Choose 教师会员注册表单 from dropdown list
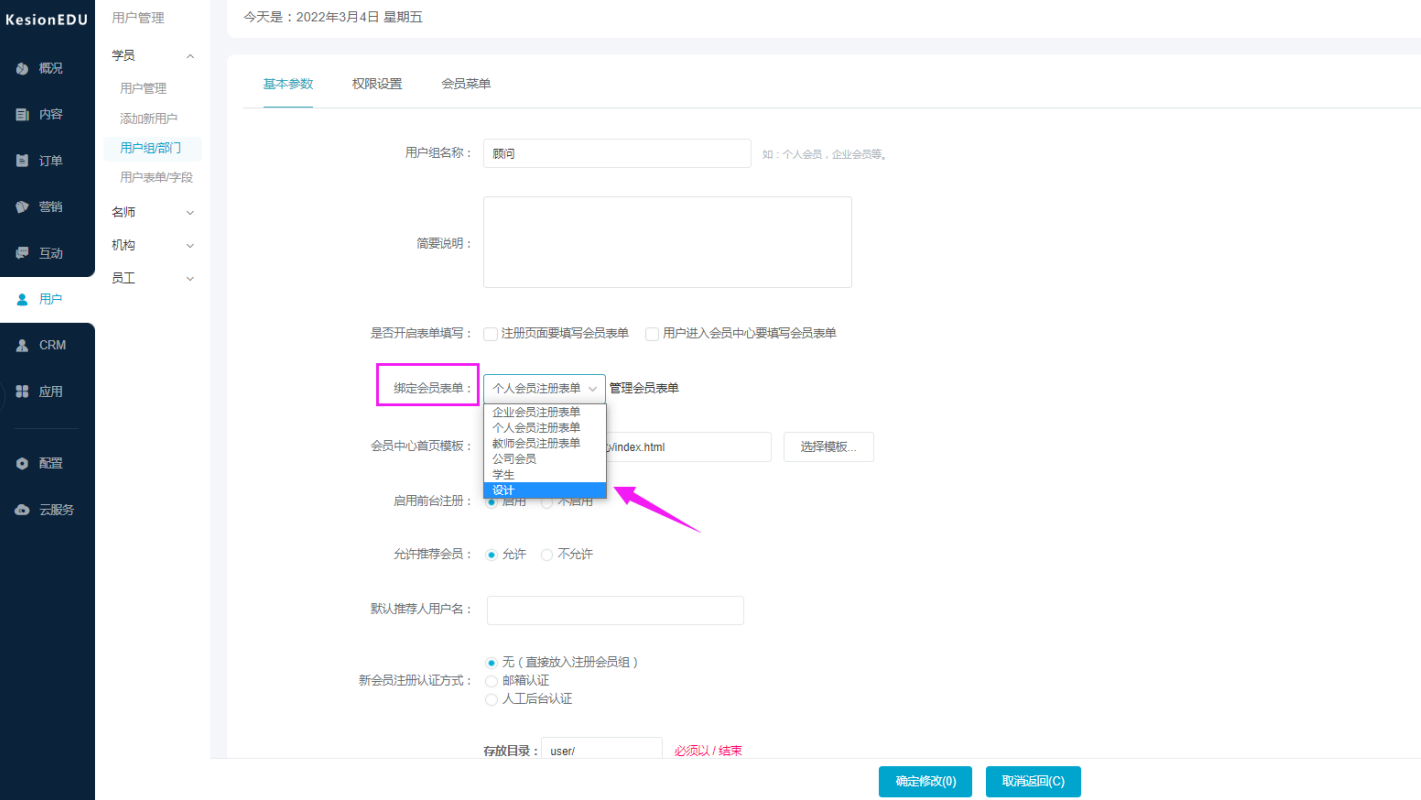Image resolution: width=1421 pixels, height=800 pixels. [x=545, y=443]
